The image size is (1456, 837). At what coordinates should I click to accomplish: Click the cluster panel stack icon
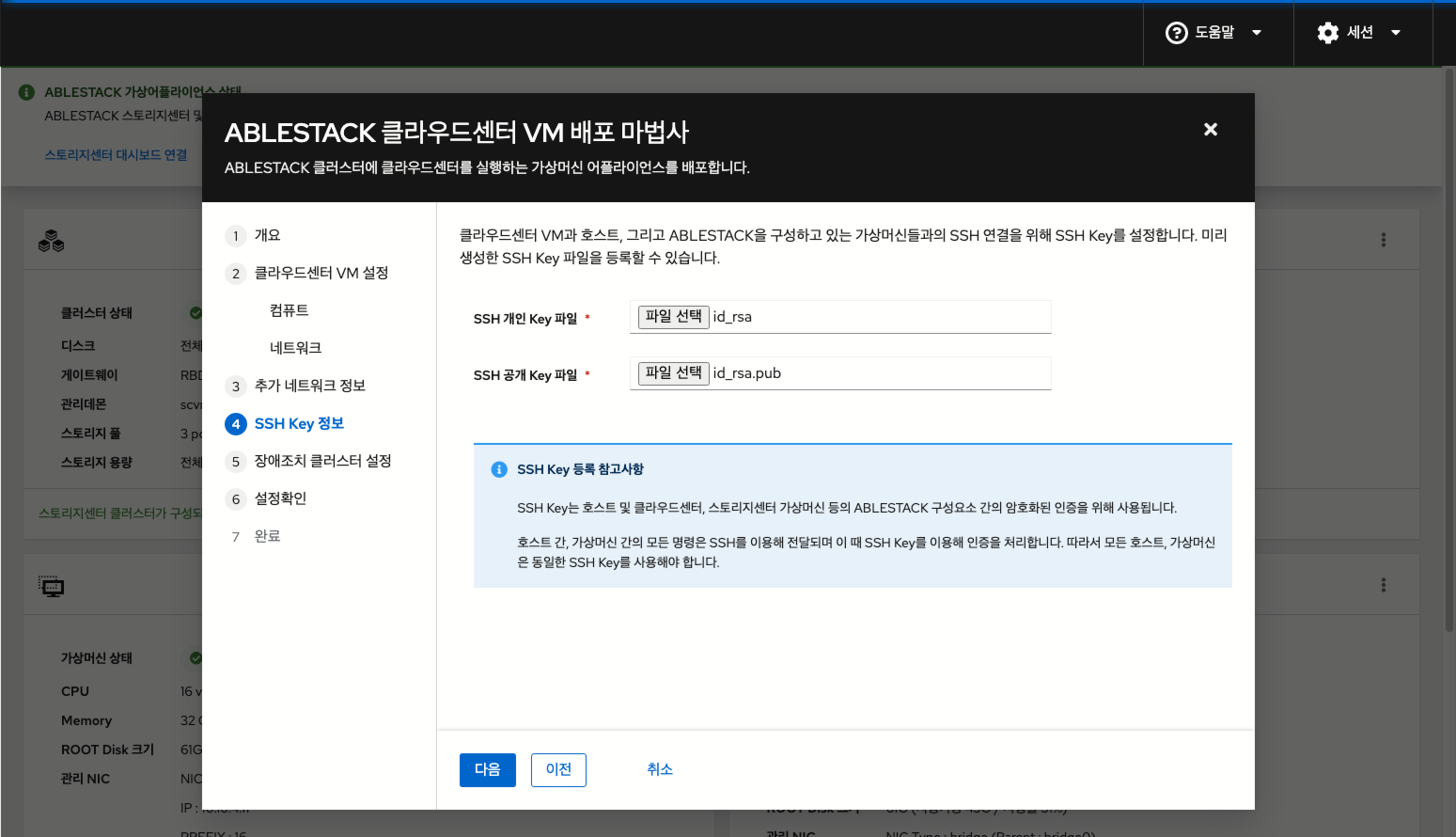pyautogui.click(x=52, y=240)
